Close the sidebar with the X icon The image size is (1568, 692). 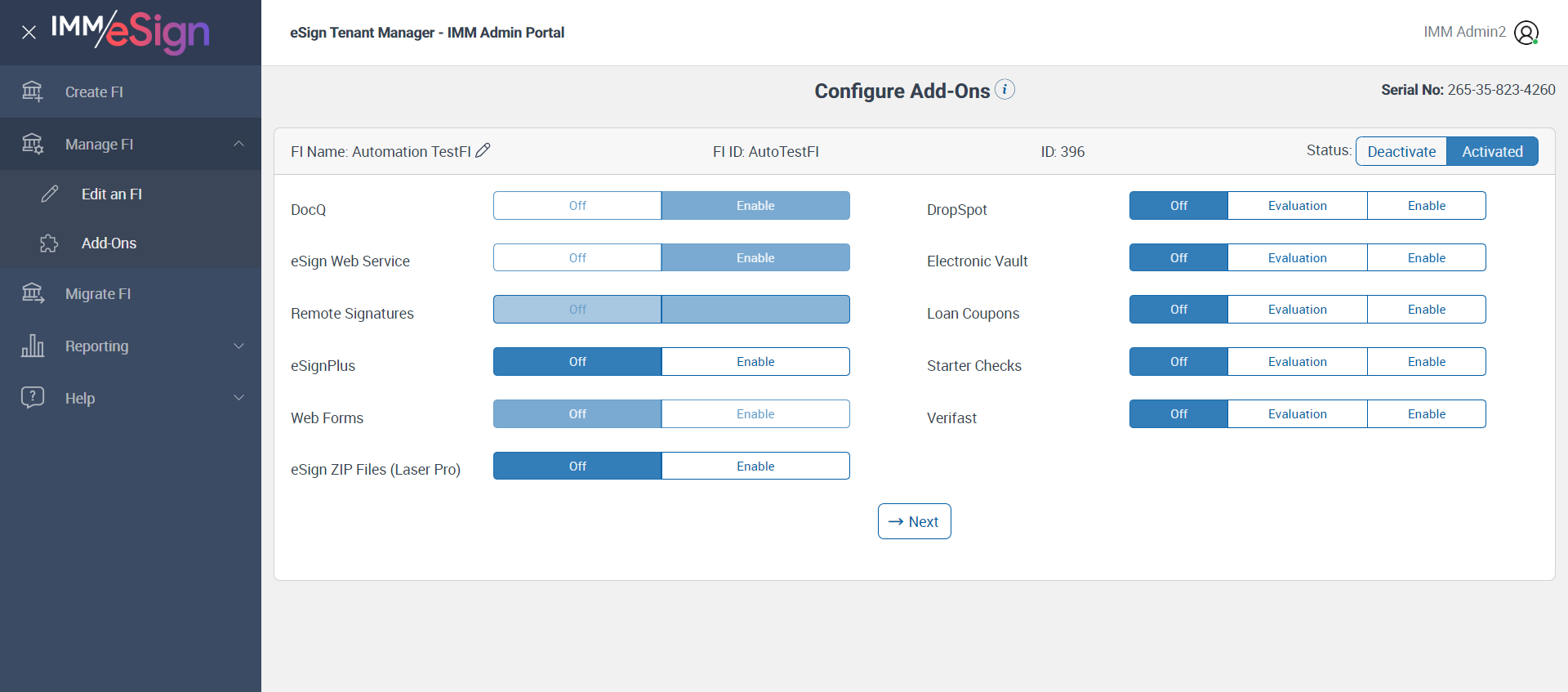coord(29,33)
